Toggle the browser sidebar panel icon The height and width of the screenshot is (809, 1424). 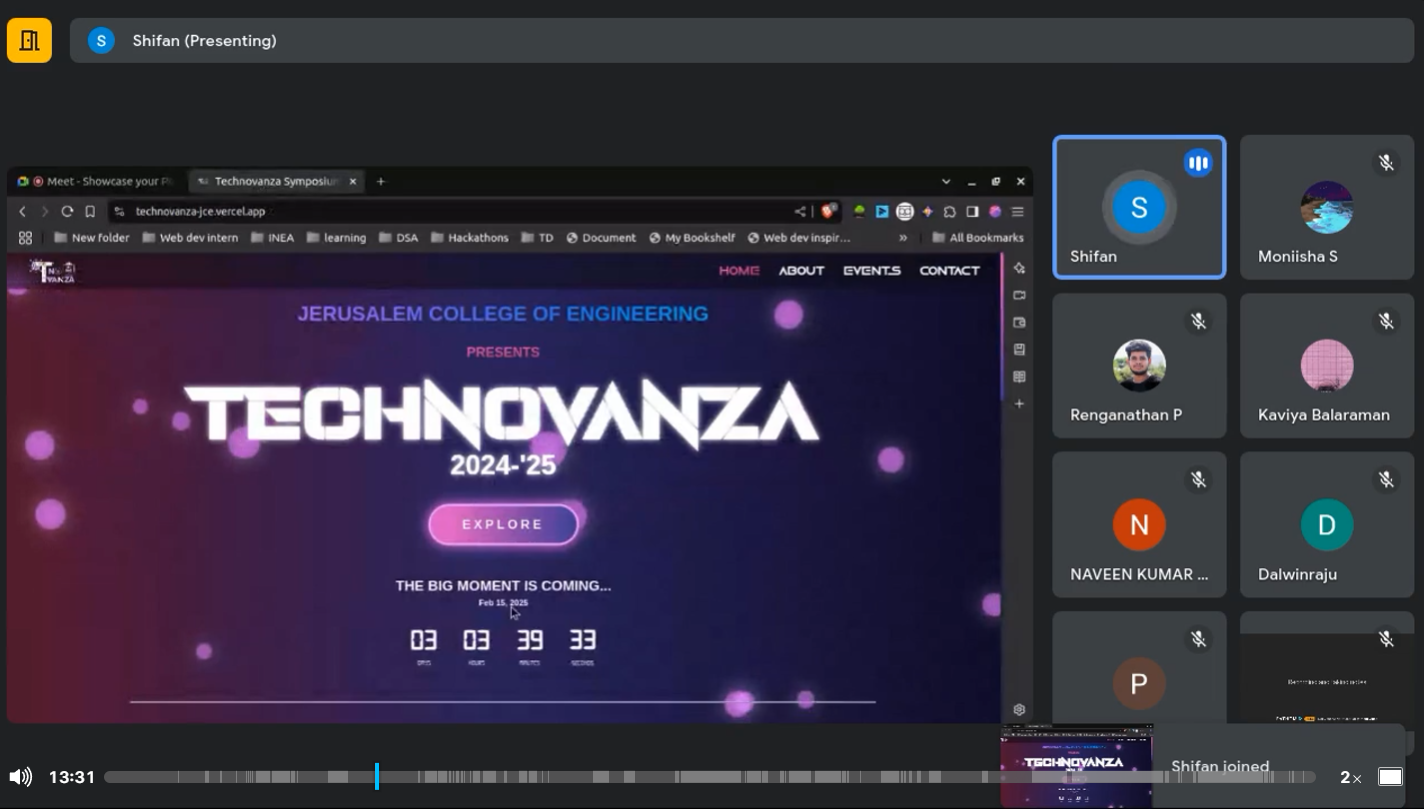(972, 211)
